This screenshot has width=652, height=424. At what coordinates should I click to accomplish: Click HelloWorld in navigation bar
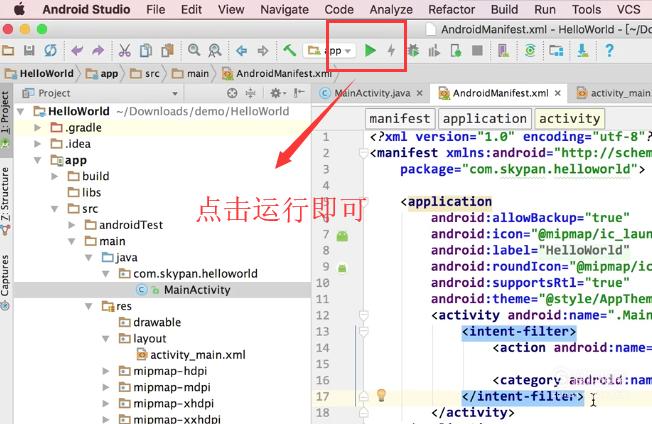point(39,74)
